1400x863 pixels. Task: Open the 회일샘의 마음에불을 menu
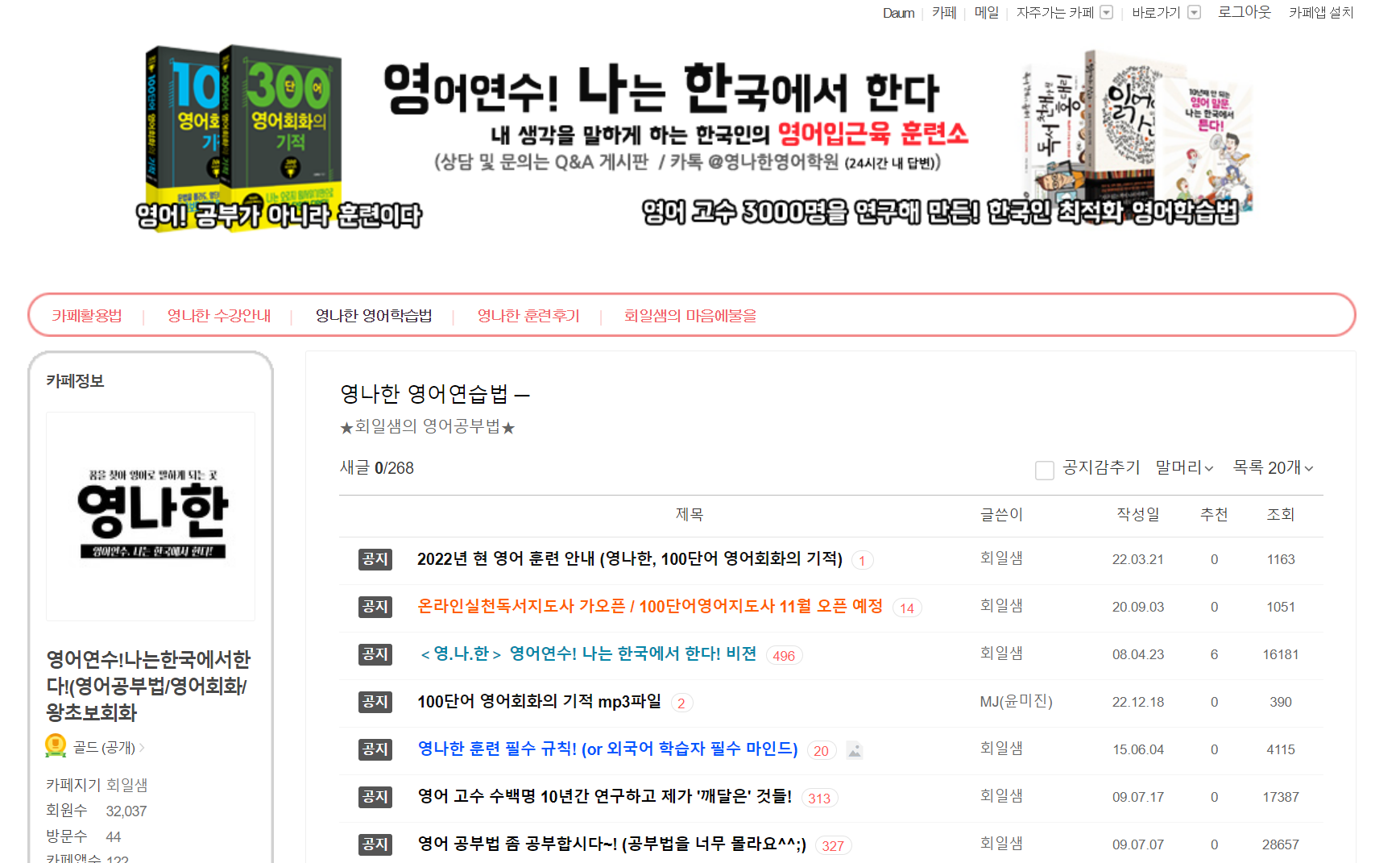[x=690, y=315]
